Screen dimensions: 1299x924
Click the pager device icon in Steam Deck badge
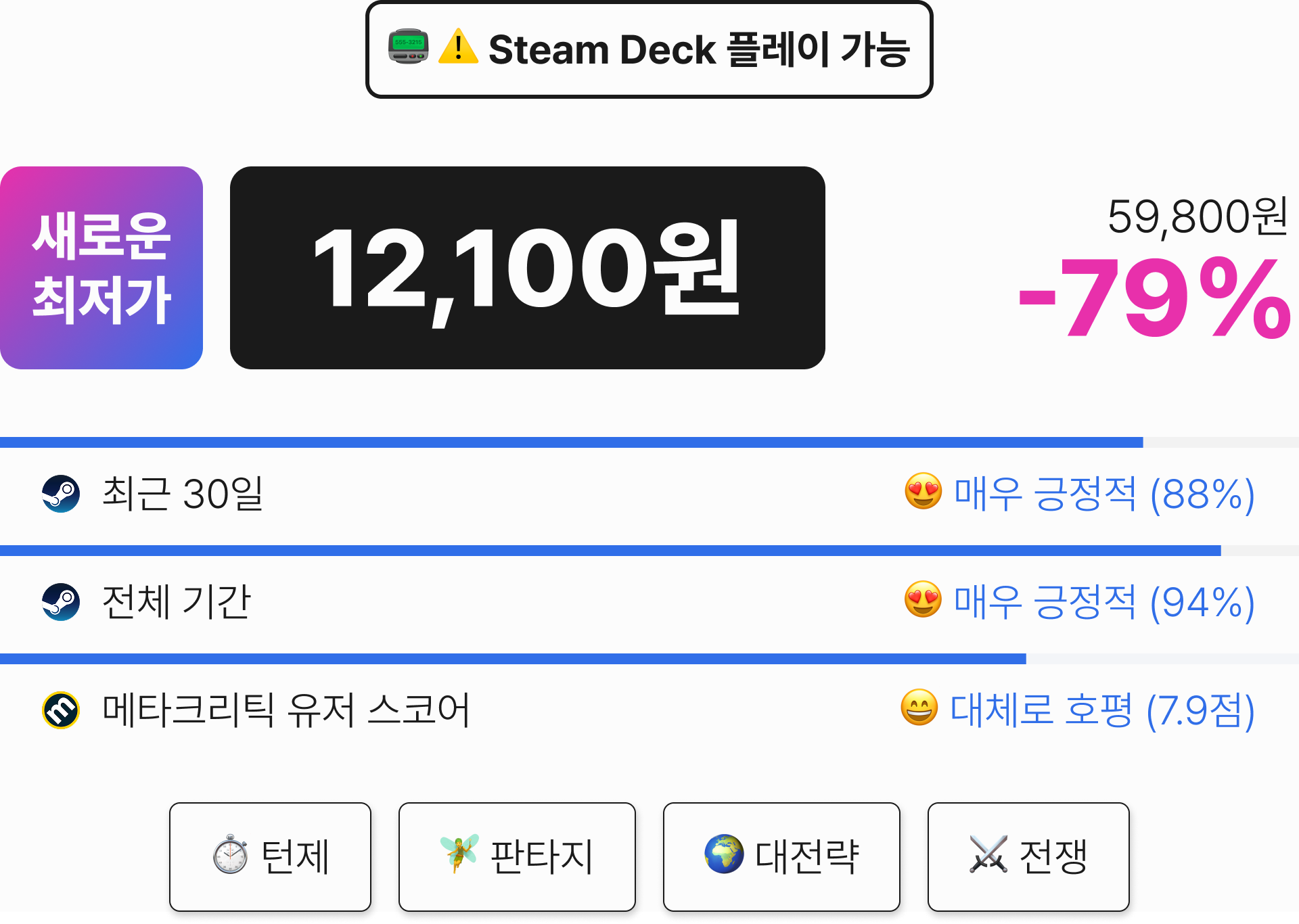(409, 47)
